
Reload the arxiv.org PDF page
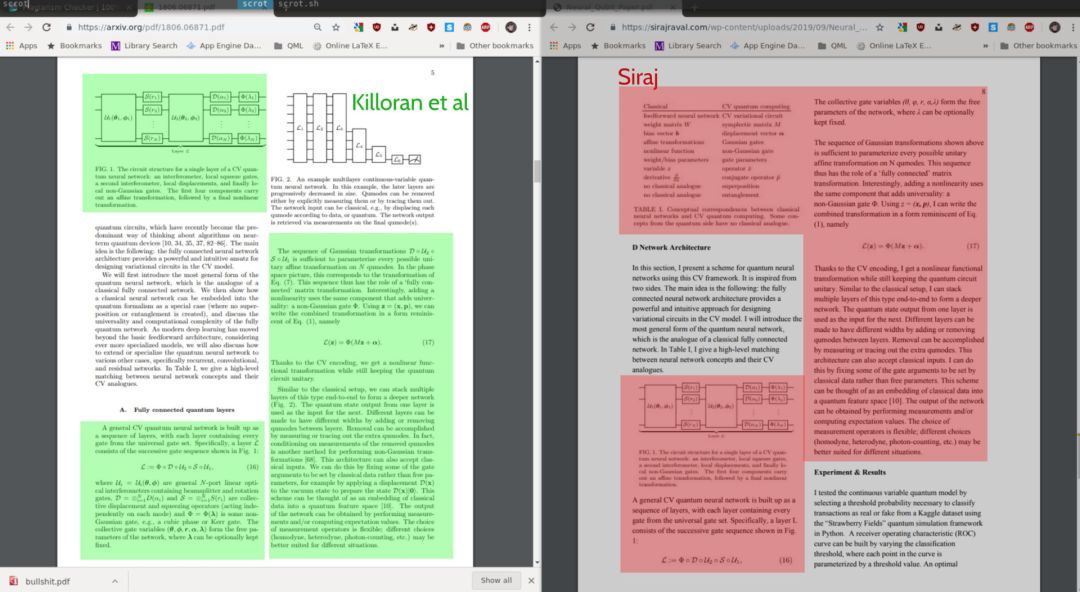pyautogui.click(x=46, y=27)
